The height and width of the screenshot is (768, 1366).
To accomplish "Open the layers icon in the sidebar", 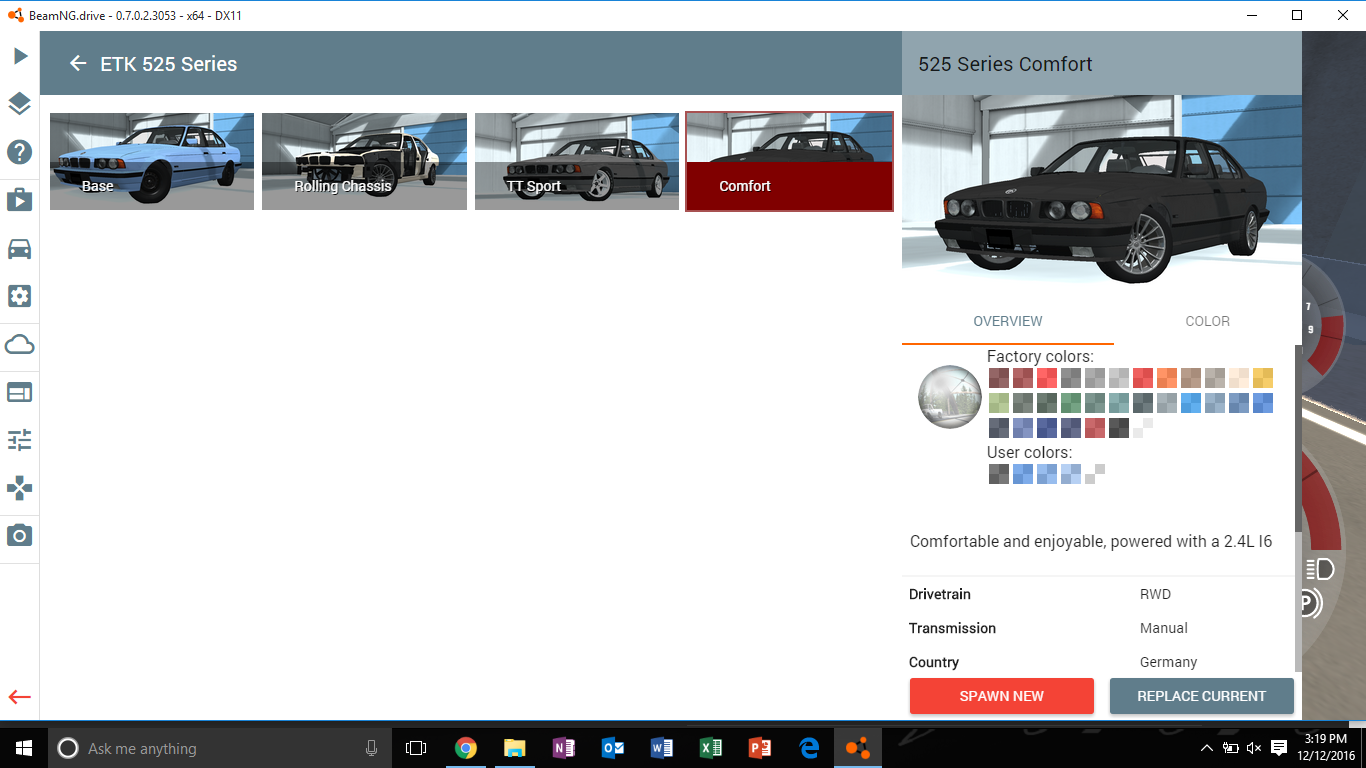I will coord(19,104).
